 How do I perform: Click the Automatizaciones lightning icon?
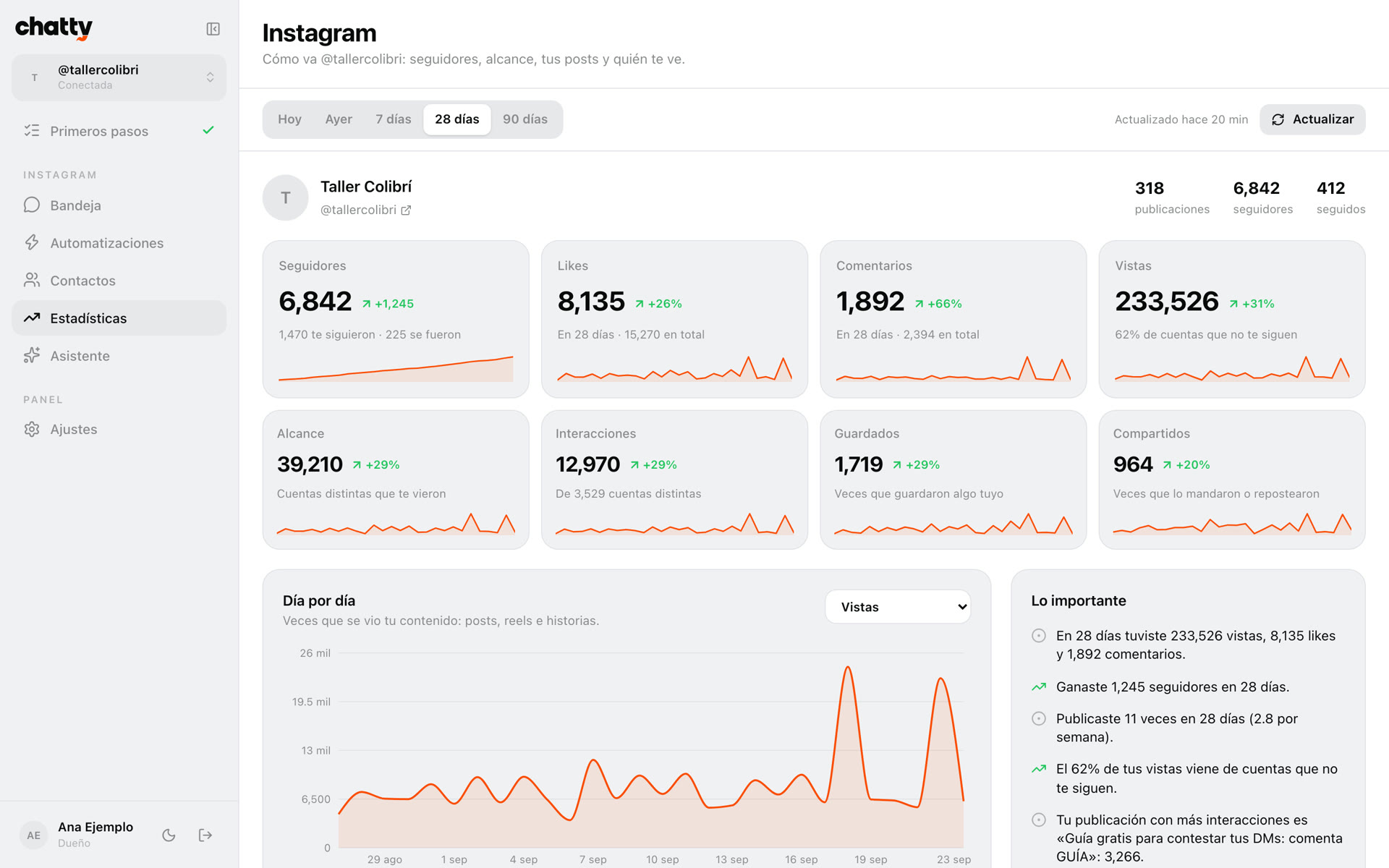point(32,242)
